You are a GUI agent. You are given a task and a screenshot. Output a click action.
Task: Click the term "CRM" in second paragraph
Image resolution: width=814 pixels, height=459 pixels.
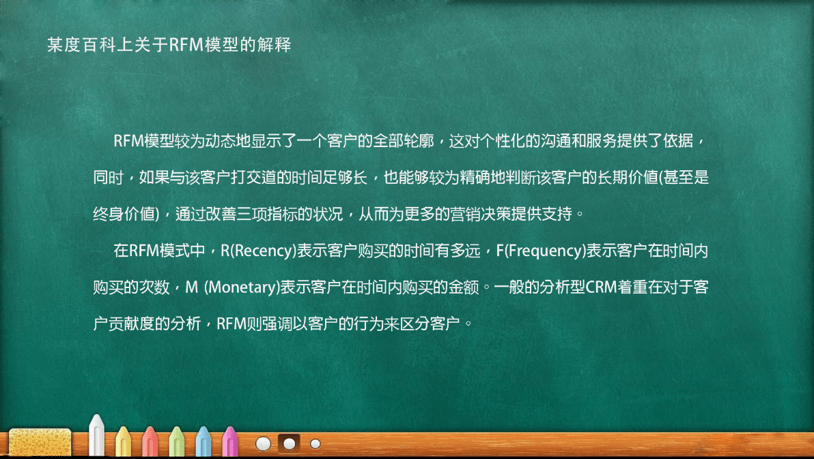point(605,286)
